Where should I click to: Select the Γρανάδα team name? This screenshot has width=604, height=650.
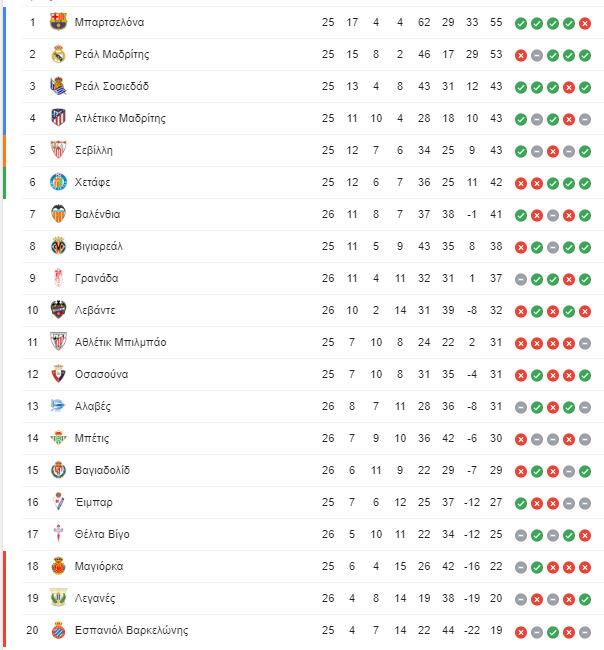point(97,278)
